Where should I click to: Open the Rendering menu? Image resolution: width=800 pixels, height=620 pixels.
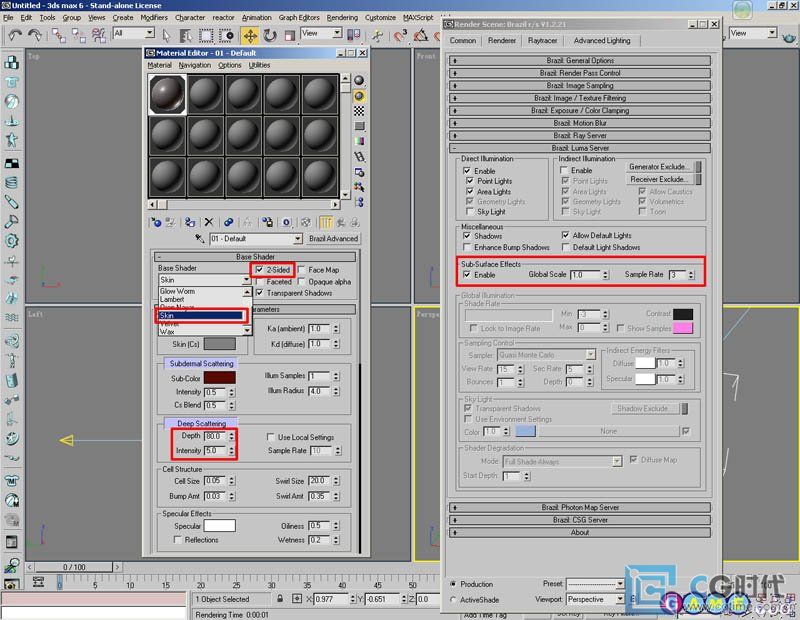(x=342, y=17)
